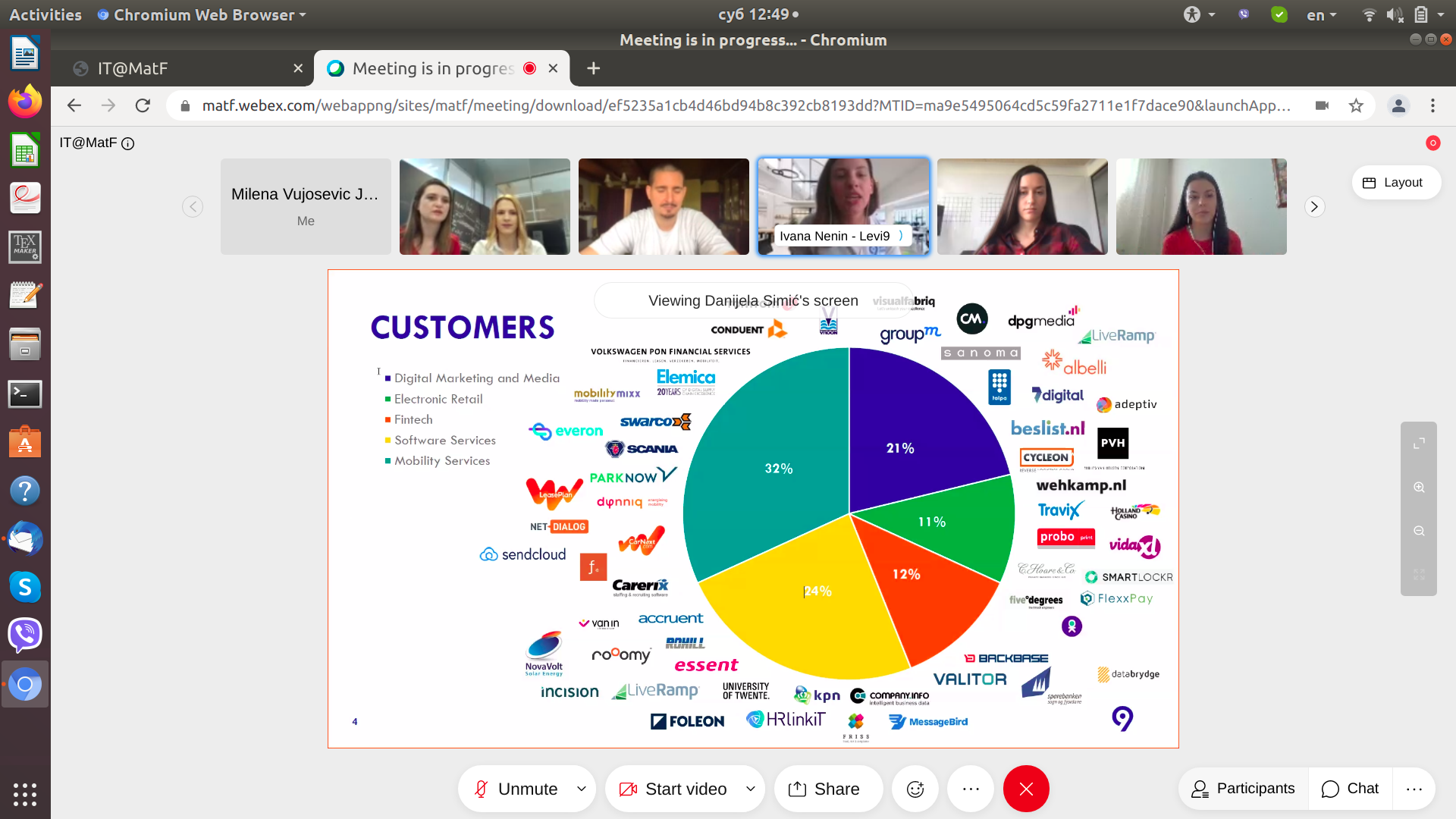Open Skype from the dock
The image size is (1456, 819).
pos(25,587)
